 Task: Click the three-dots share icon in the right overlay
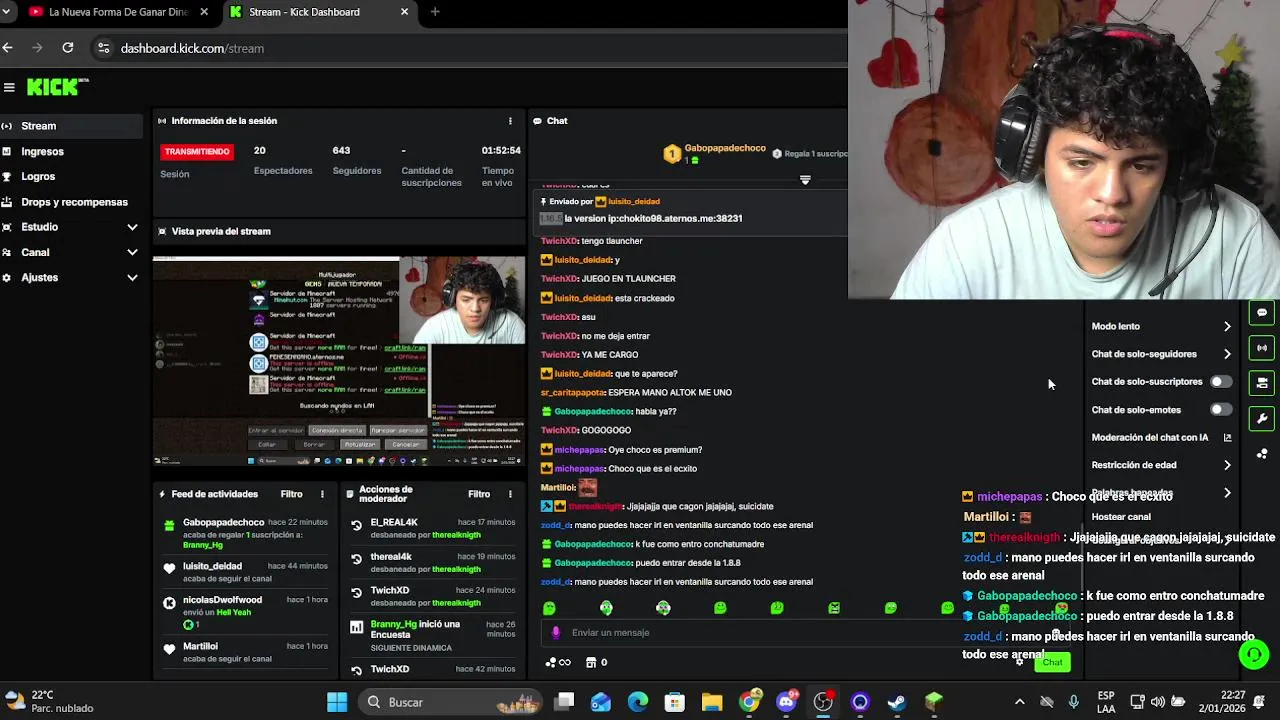1262,454
